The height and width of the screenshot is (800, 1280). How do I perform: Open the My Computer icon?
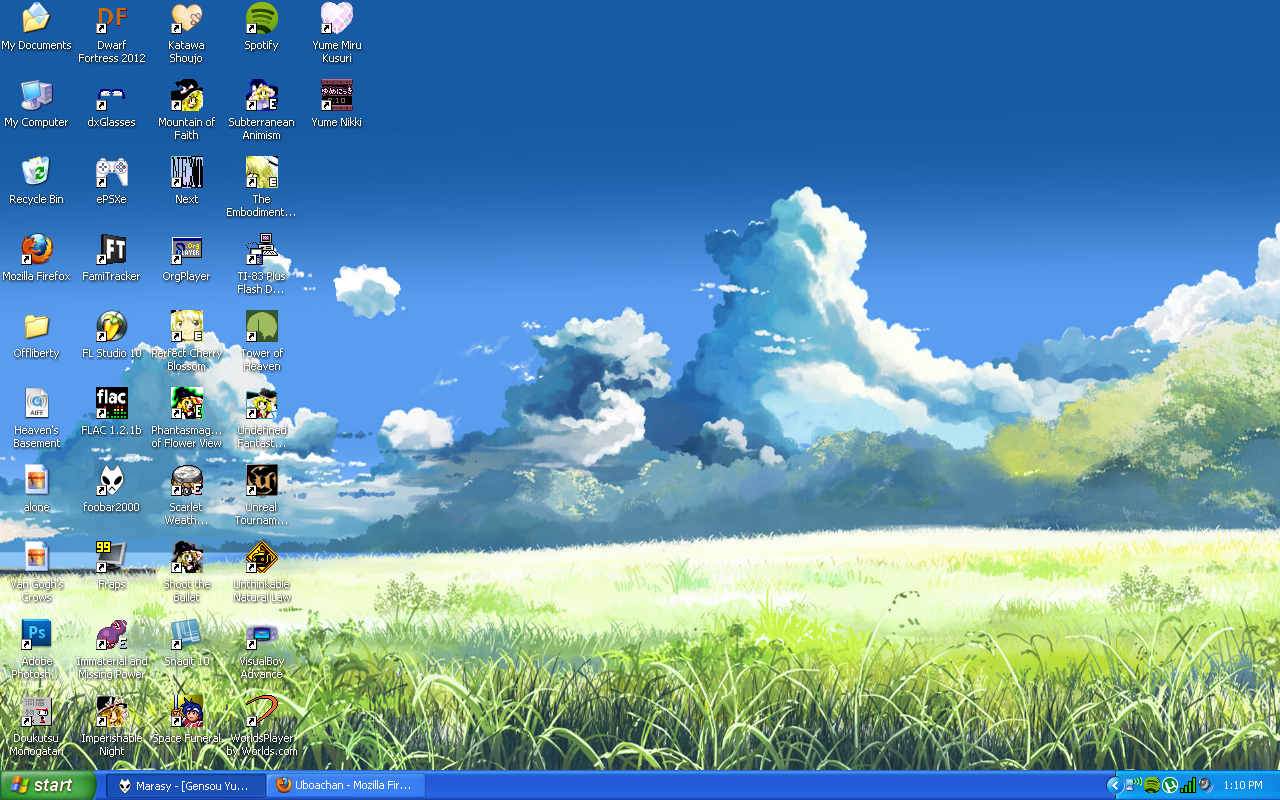click(x=36, y=95)
